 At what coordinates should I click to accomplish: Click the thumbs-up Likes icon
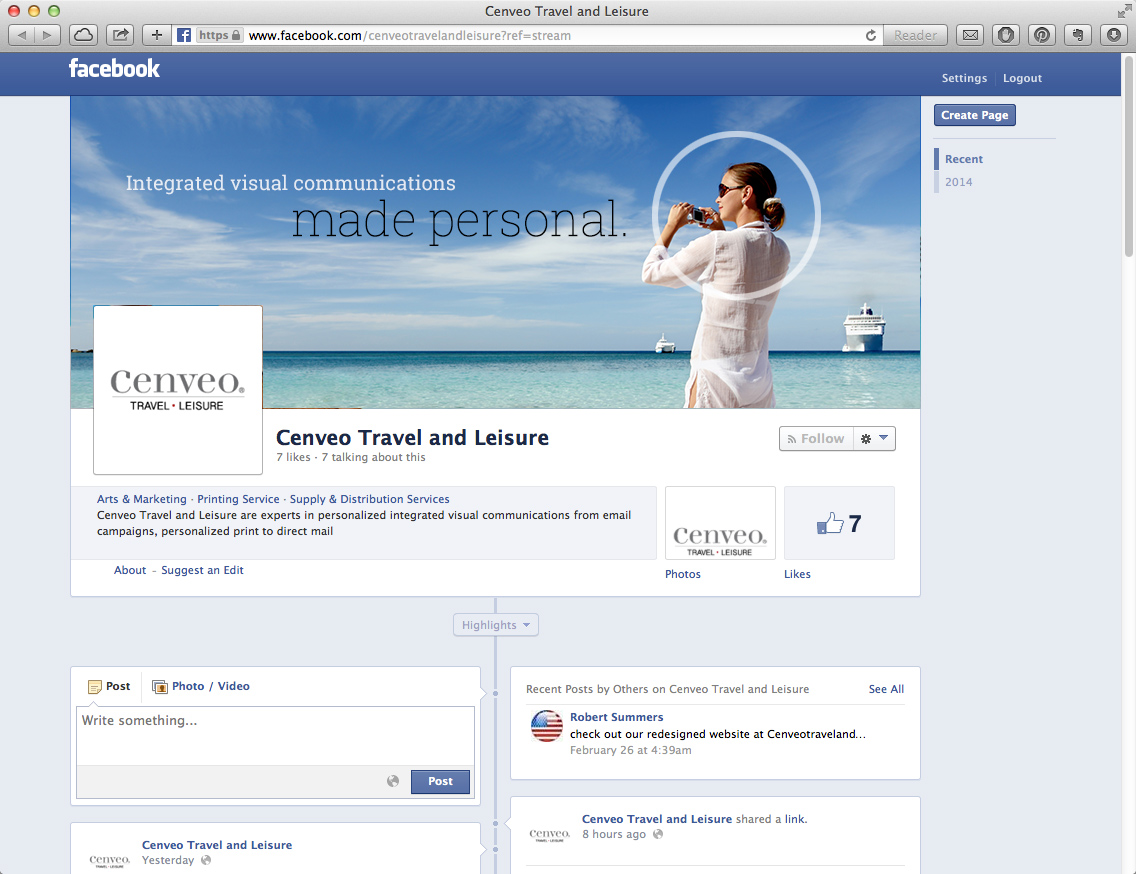pos(830,523)
